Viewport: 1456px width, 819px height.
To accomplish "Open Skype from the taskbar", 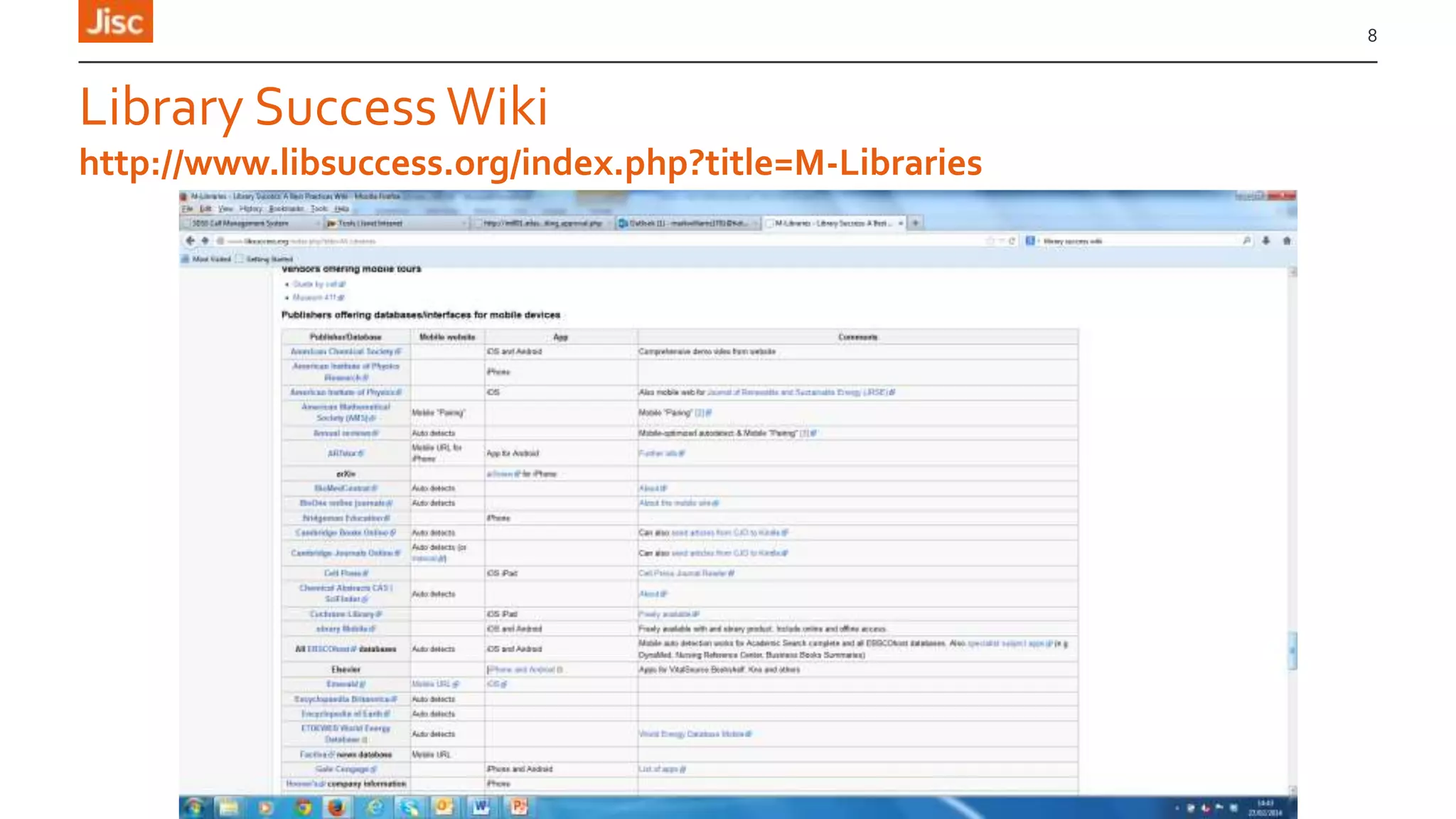I will (409, 807).
